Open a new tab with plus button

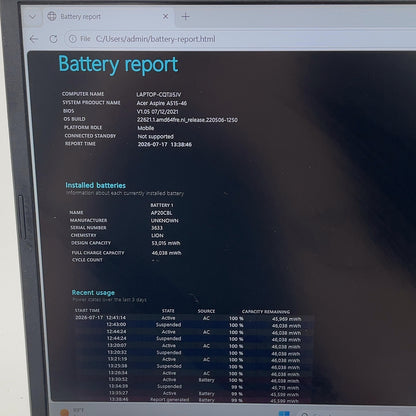[x=186, y=16]
